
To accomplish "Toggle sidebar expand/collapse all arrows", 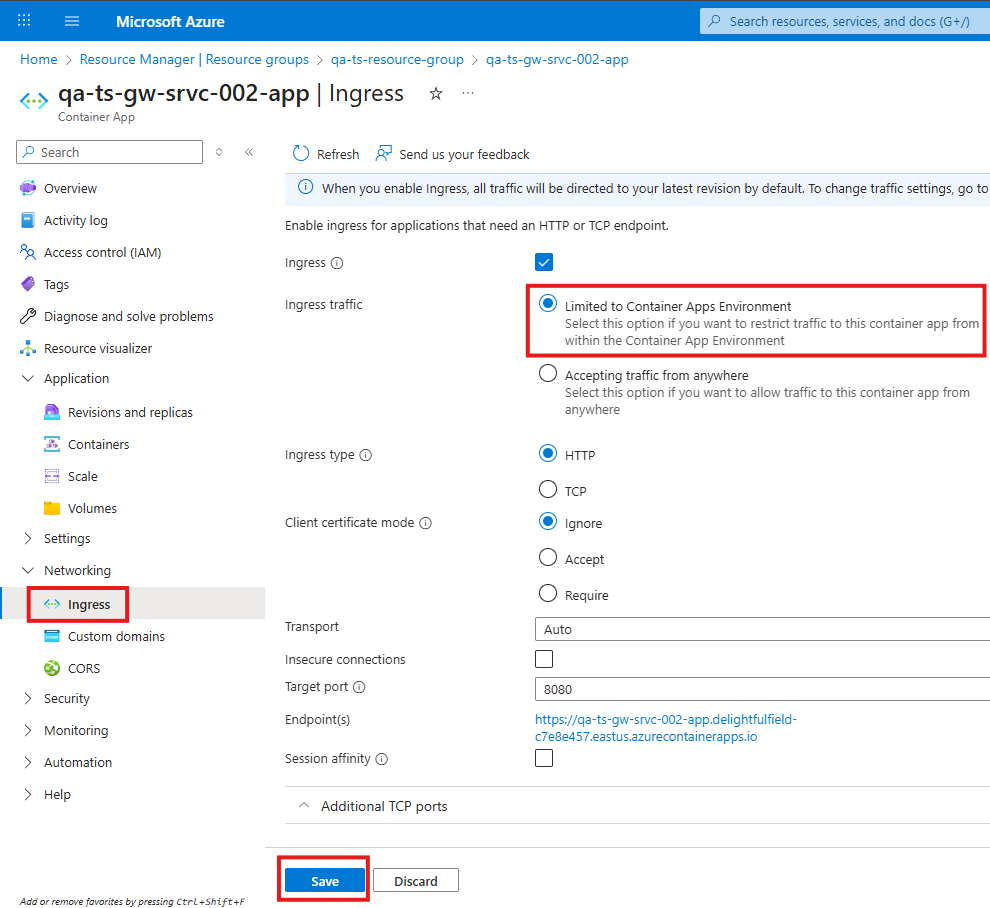I will (219, 152).
